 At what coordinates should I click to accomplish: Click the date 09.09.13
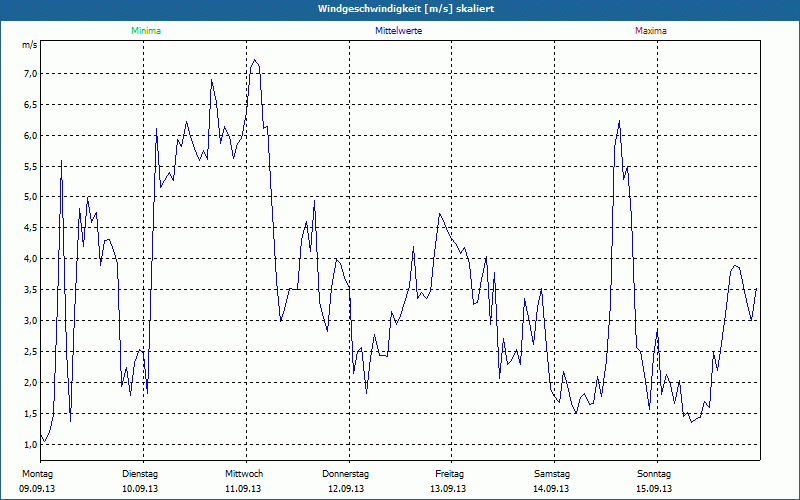(37, 489)
